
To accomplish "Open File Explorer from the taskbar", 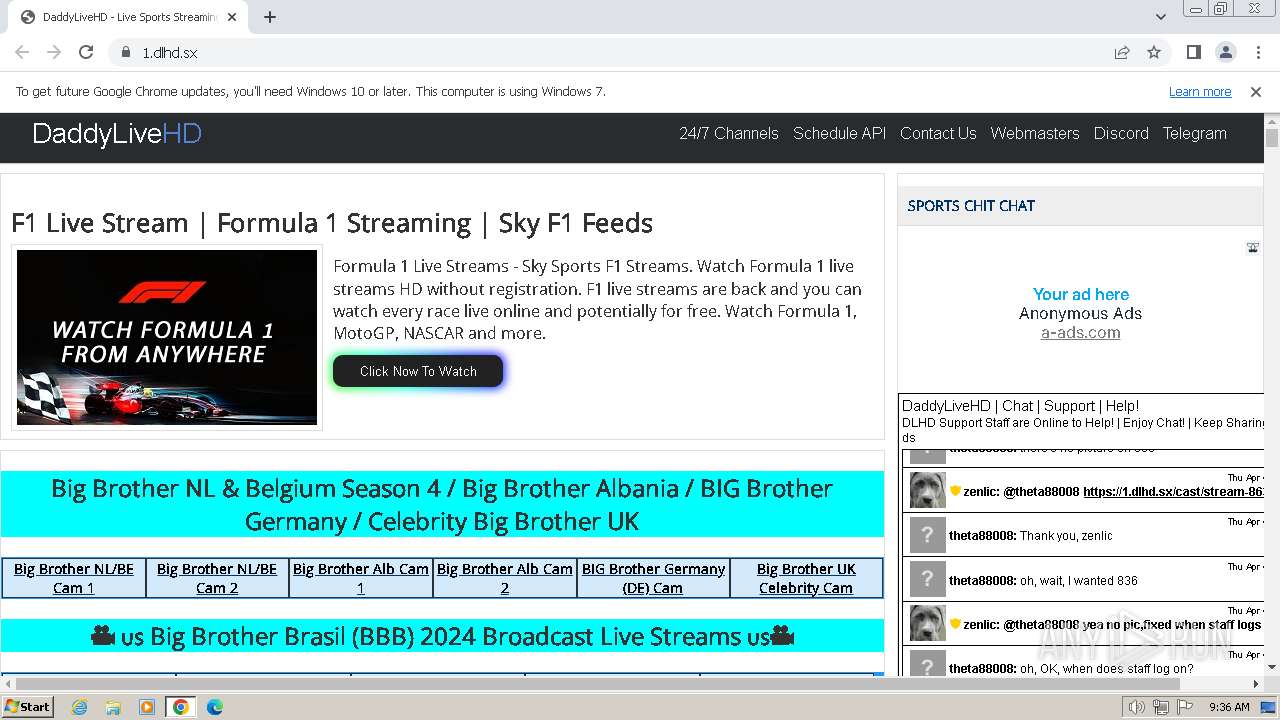I will coord(113,707).
